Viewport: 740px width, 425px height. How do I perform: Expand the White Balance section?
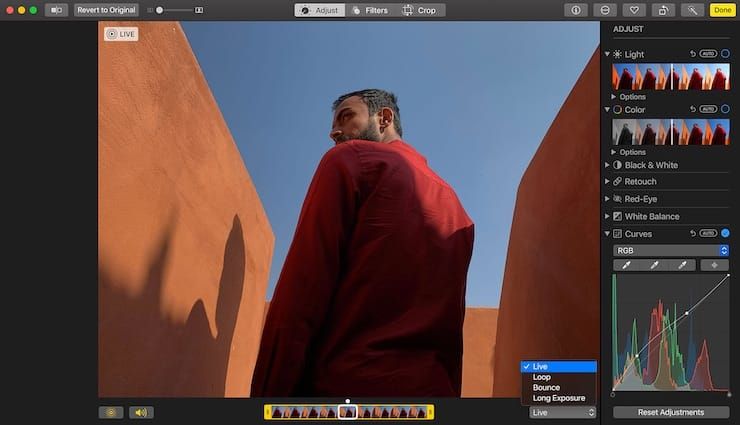click(607, 216)
